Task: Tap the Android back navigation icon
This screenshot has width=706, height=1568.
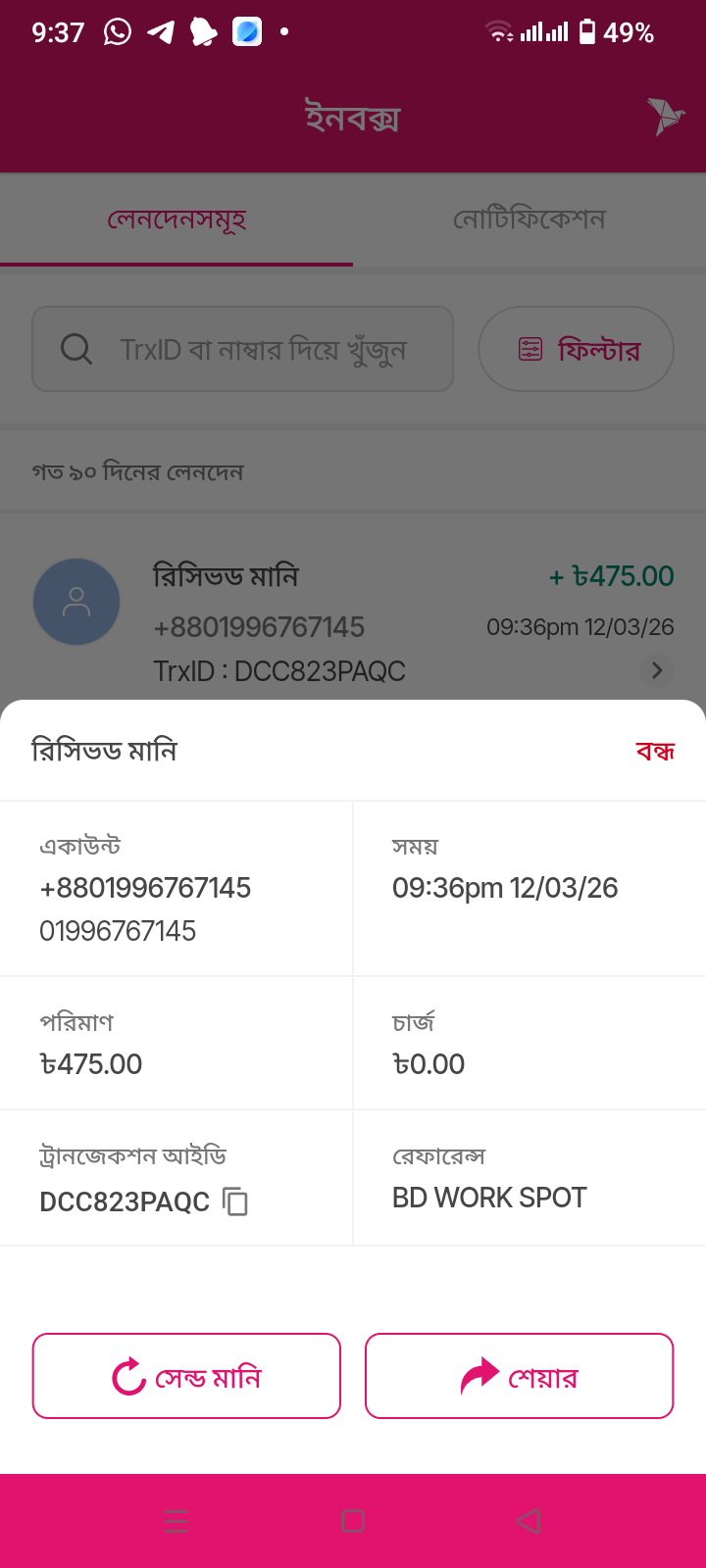Action: [x=529, y=1521]
